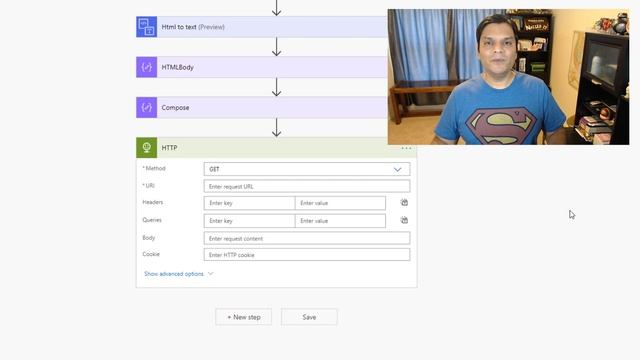Expand advanced options chevron
The width and height of the screenshot is (640, 360).
coord(211,273)
